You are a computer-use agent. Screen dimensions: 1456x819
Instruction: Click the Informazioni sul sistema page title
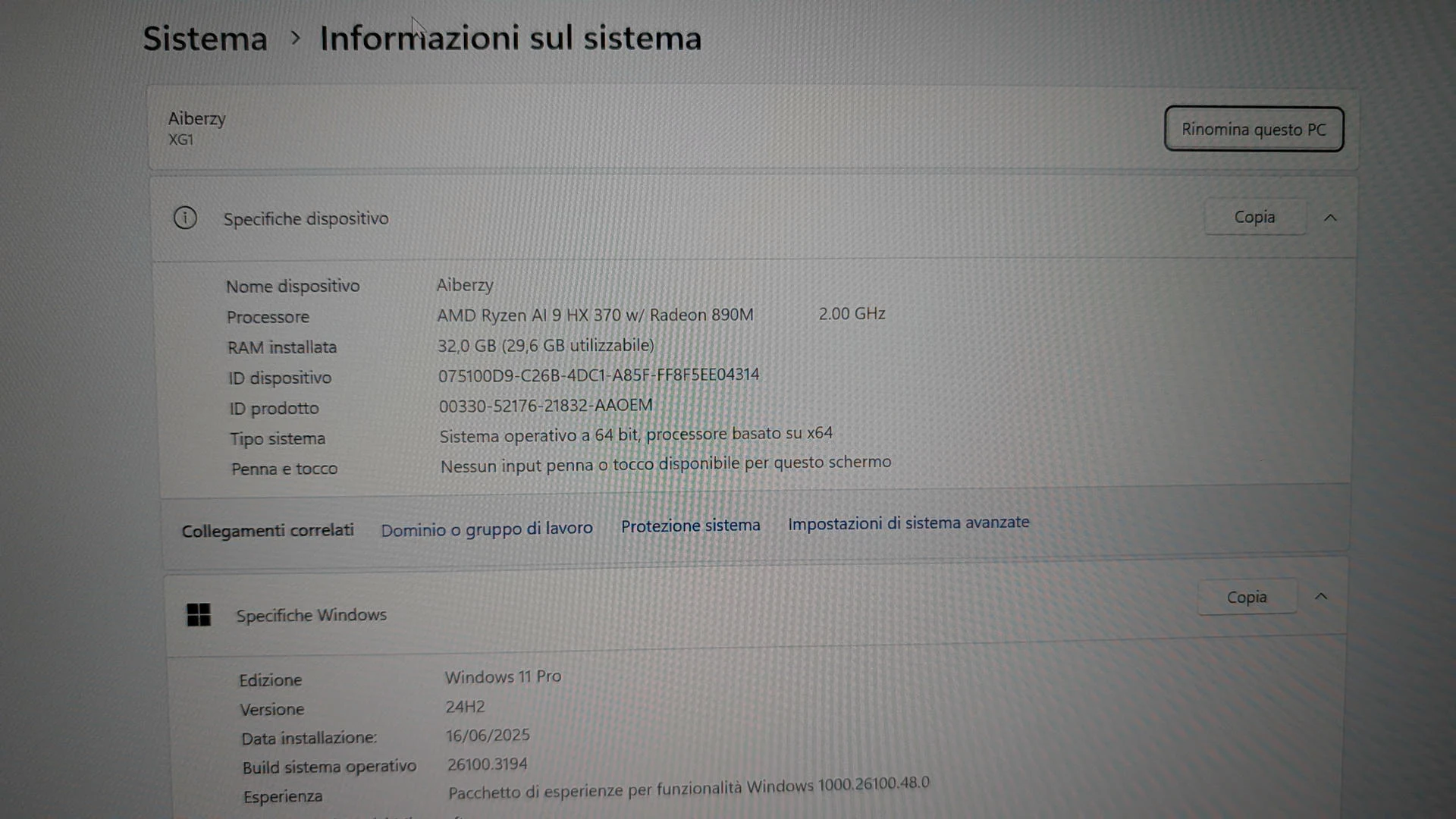pos(510,38)
